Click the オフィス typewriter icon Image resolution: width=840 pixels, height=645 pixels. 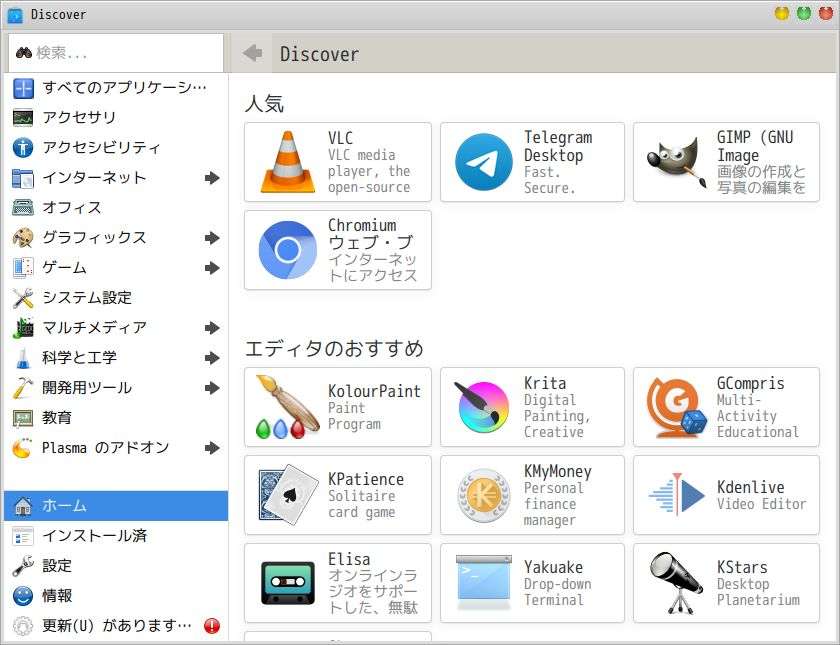point(23,208)
